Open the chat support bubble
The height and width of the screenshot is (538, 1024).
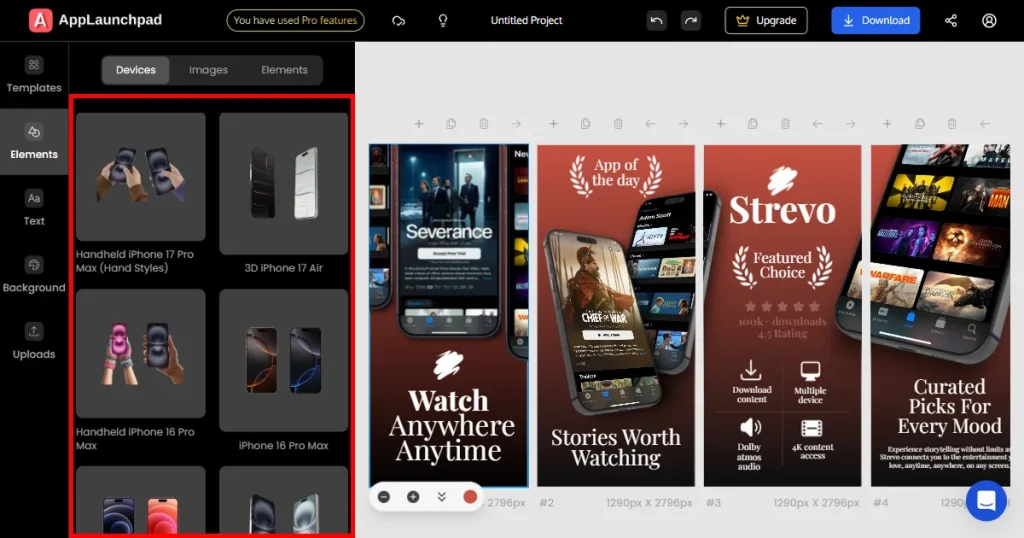[986, 501]
